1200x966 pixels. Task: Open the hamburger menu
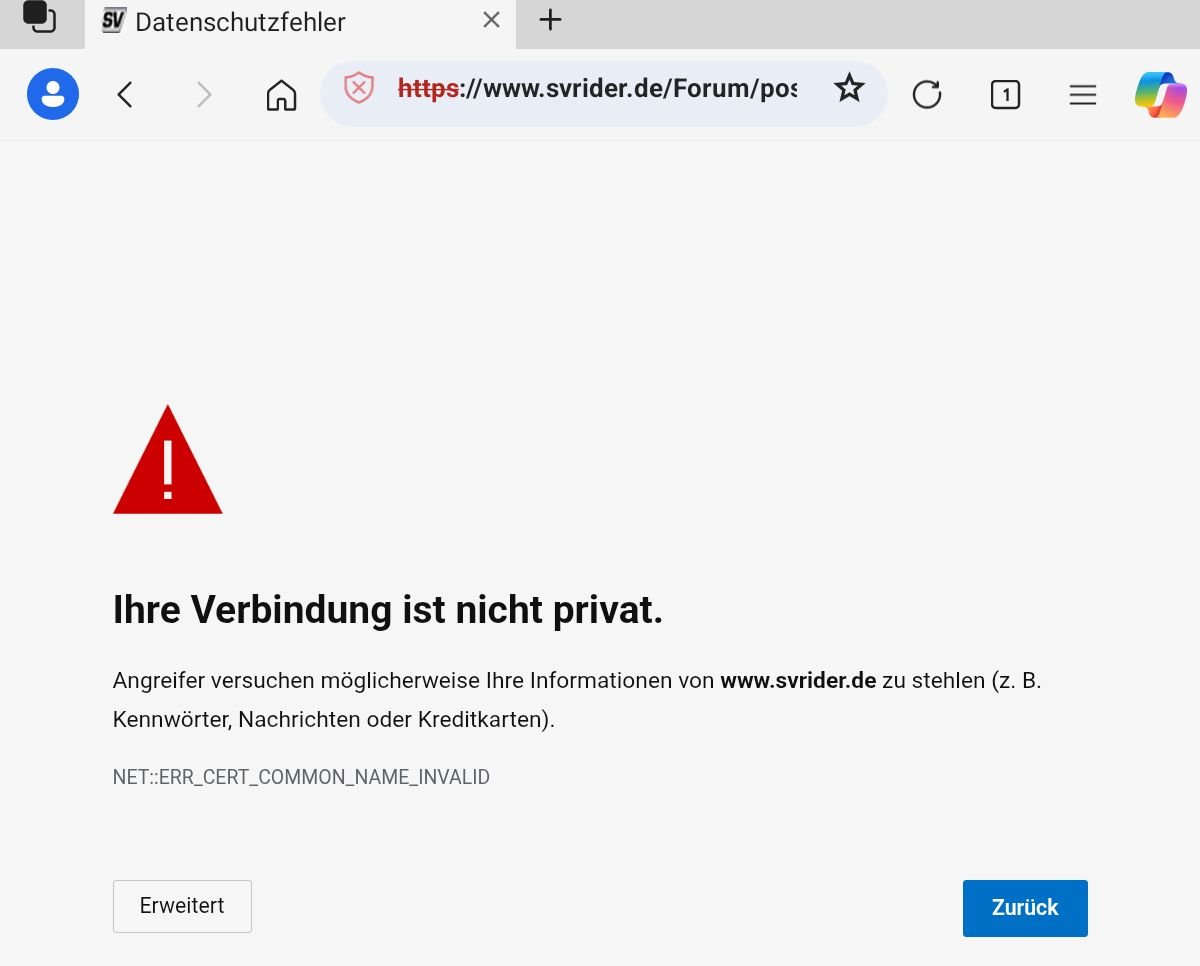[x=1083, y=95]
